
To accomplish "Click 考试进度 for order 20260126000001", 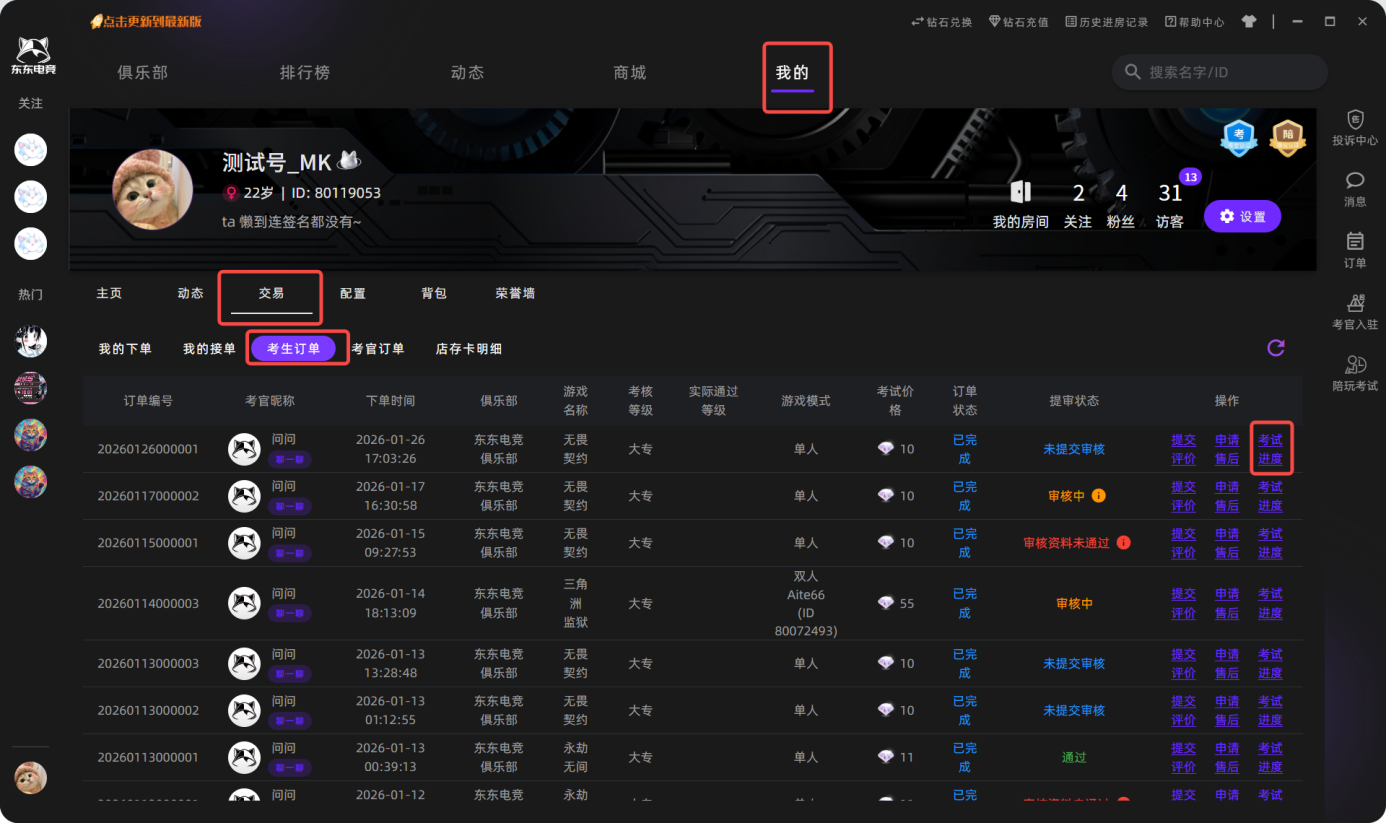I will [x=1270, y=449].
